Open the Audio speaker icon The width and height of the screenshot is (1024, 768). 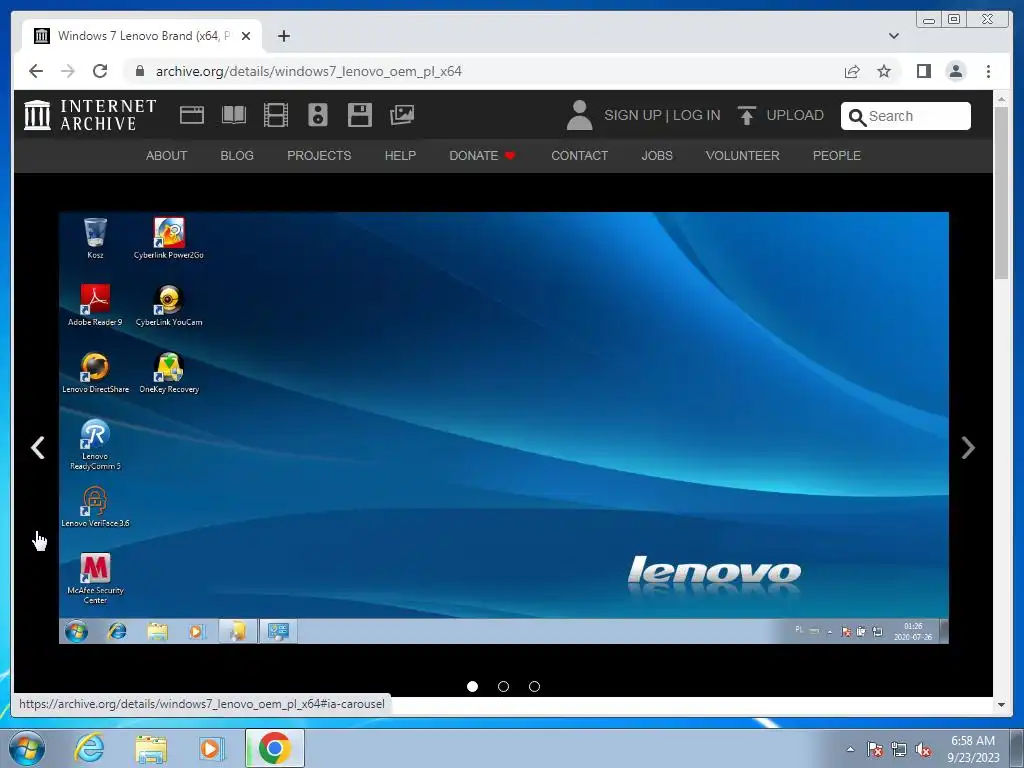point(318,115)
